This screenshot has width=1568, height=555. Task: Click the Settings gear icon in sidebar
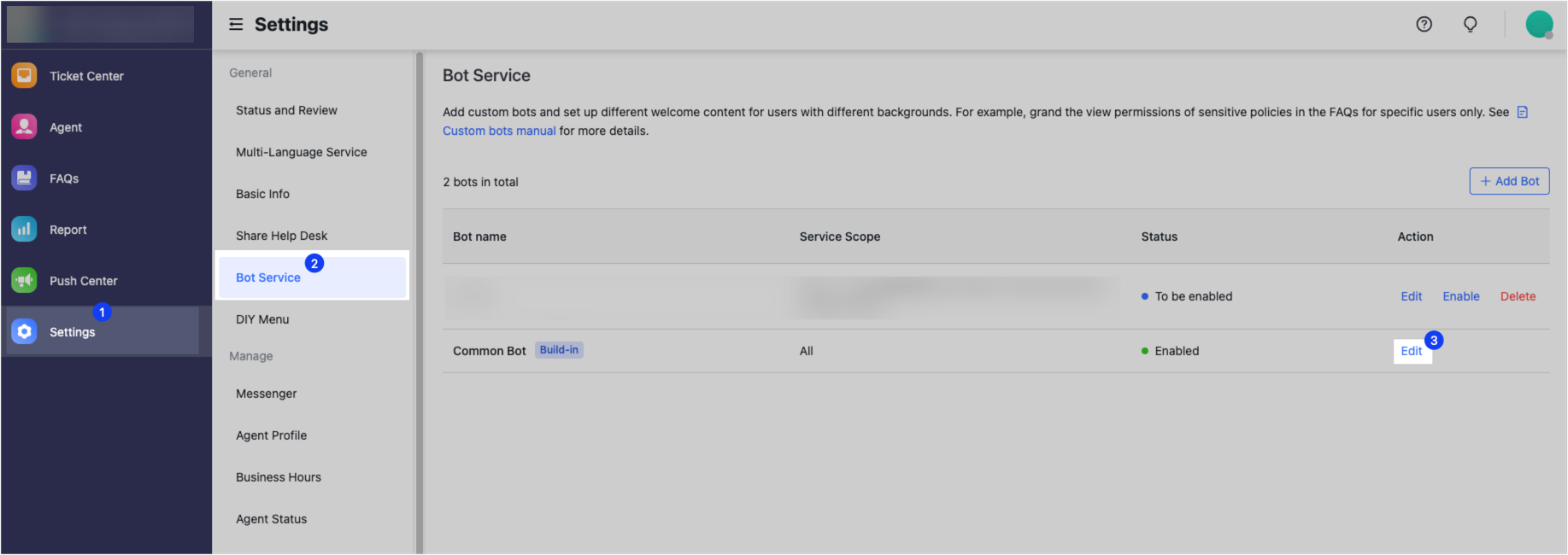coord(24,332)
